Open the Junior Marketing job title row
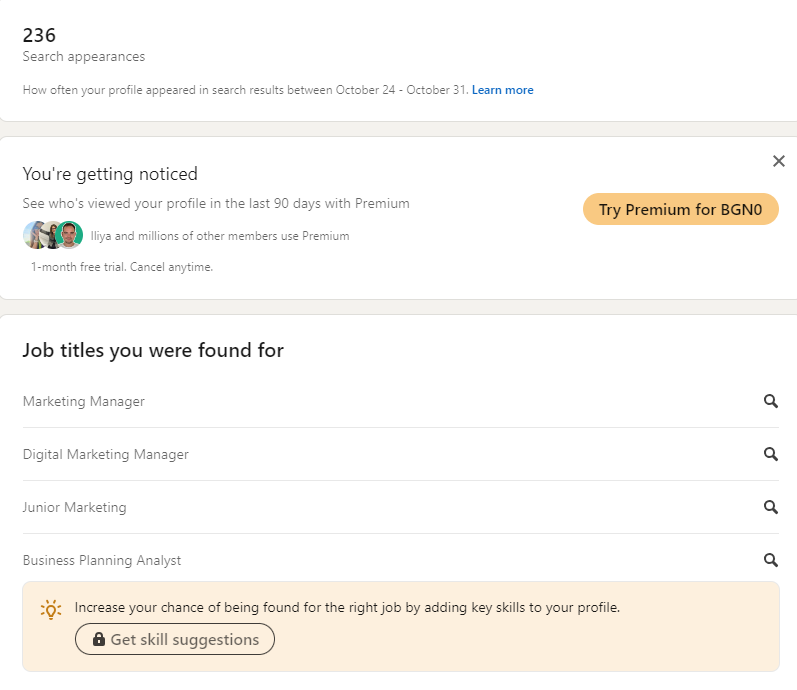Viewport: 797px width, 690px height. 401,507
